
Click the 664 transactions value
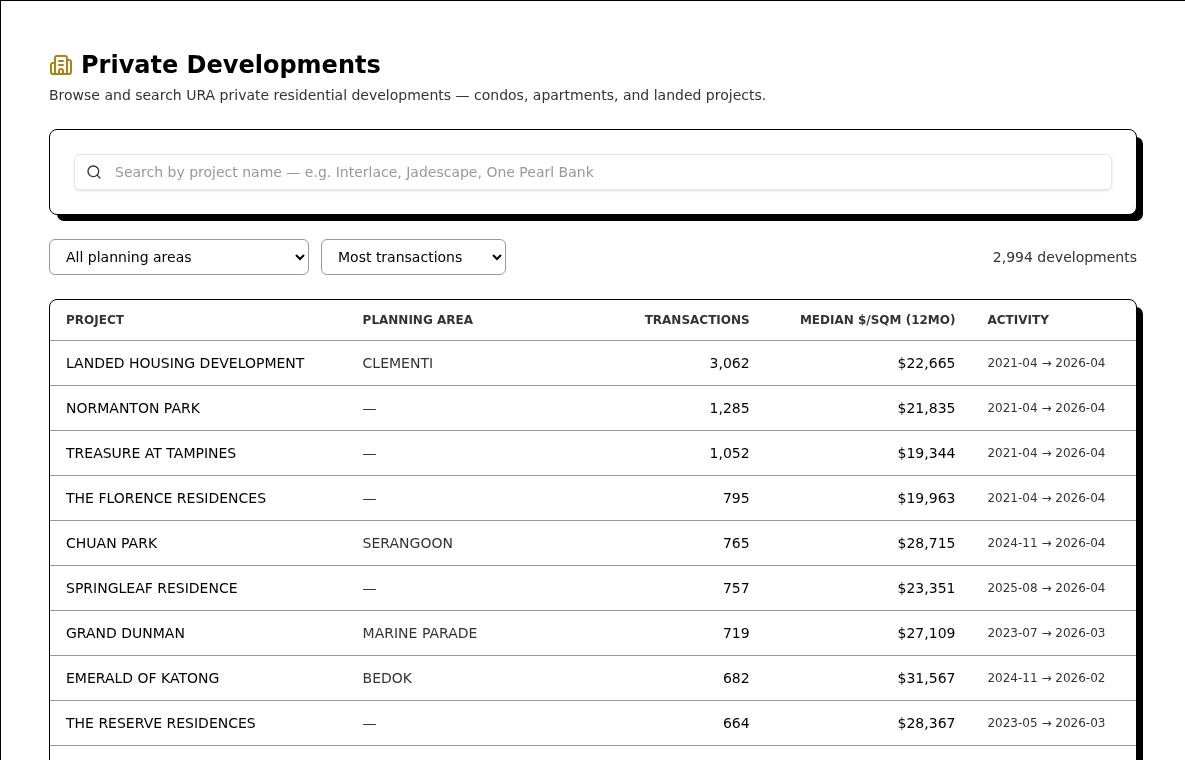coord(736,724)
